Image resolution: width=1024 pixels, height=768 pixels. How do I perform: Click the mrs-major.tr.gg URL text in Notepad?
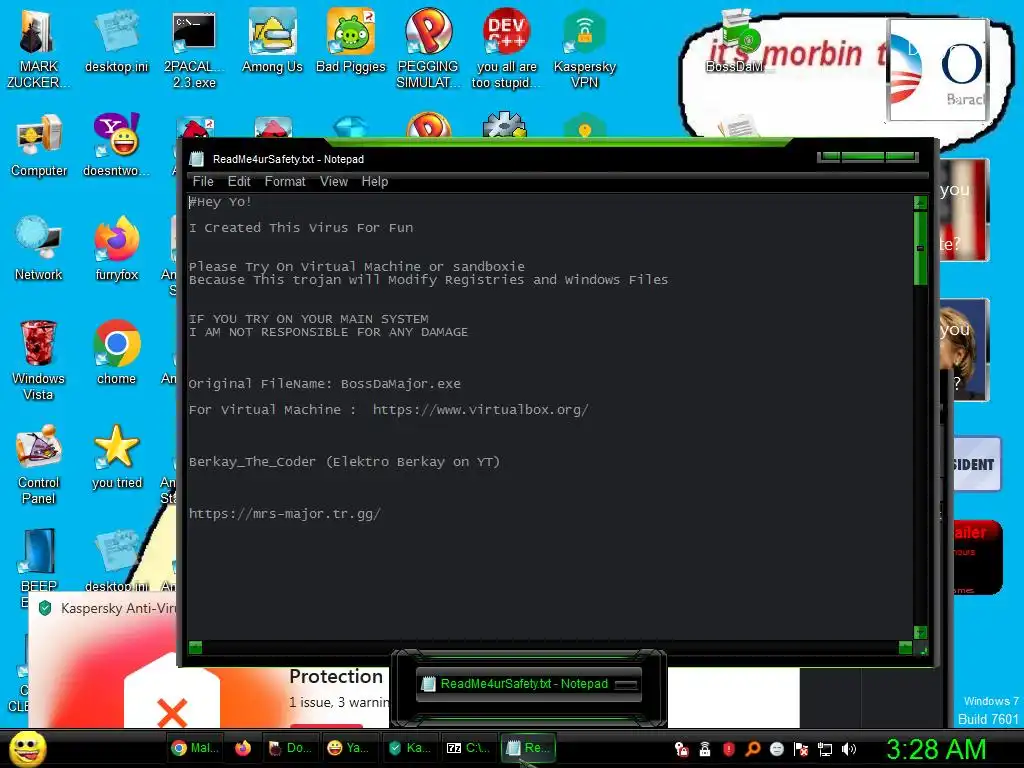click(x=285, y=514)
